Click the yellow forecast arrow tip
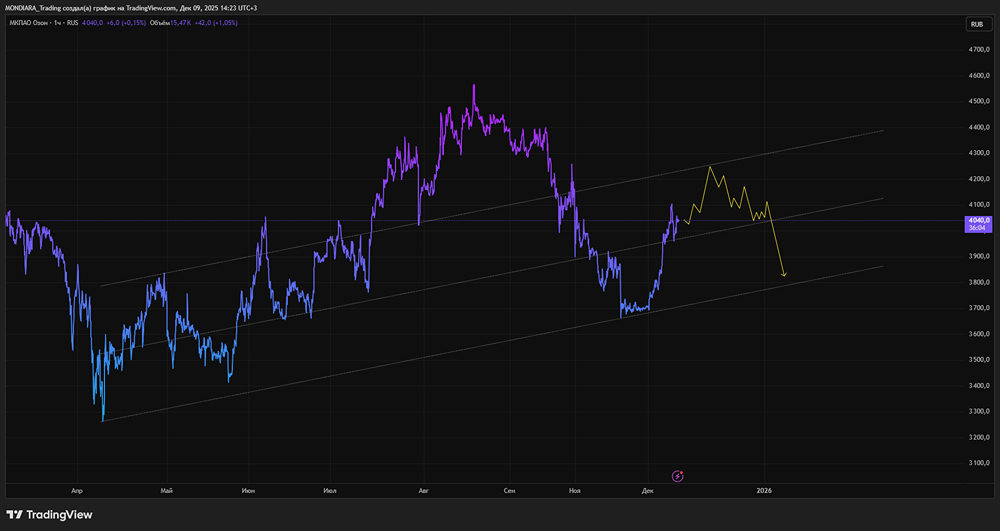This screenshot has width=1000, height=531. [x=784, y=275]
